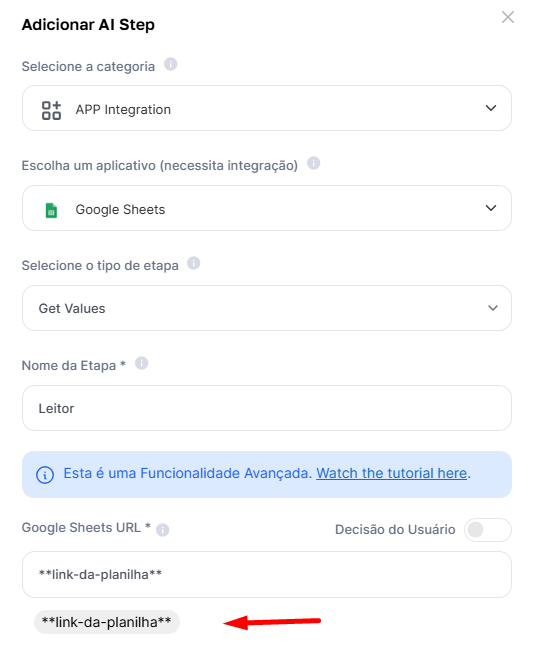Image resolution: width=533 pixels, height=648 pixels.
Task: Close the Adicionar AI Step dialog
Action: click(x=508, y=17)
